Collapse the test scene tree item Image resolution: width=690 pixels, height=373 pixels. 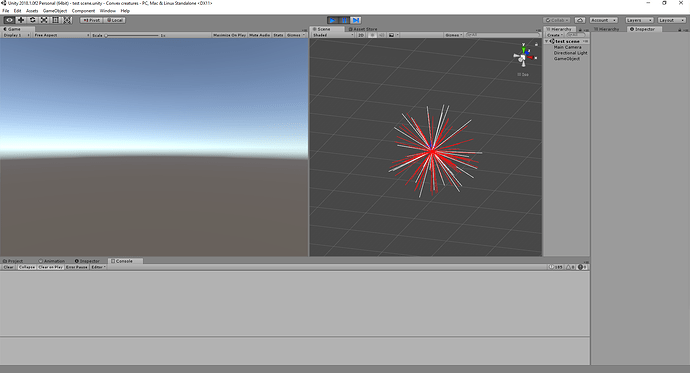(x=547, y=41)
